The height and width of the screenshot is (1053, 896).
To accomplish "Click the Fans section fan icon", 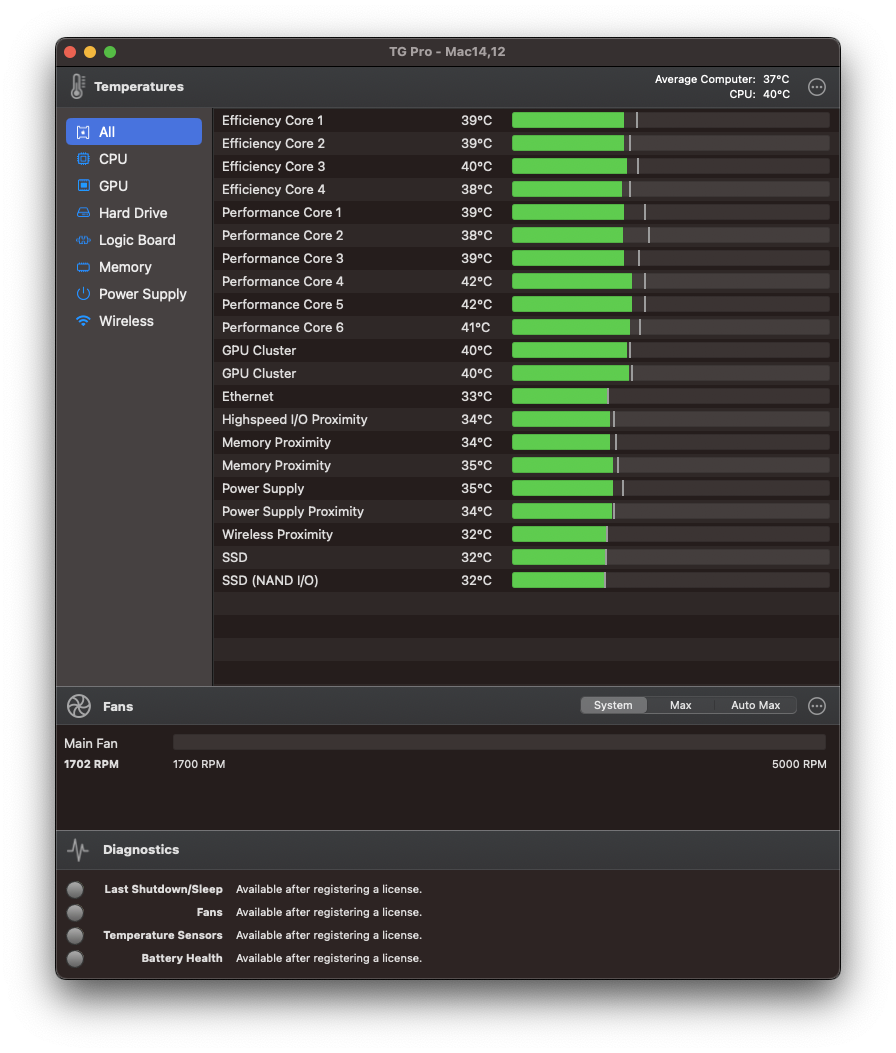I will (x=79, y=706).
